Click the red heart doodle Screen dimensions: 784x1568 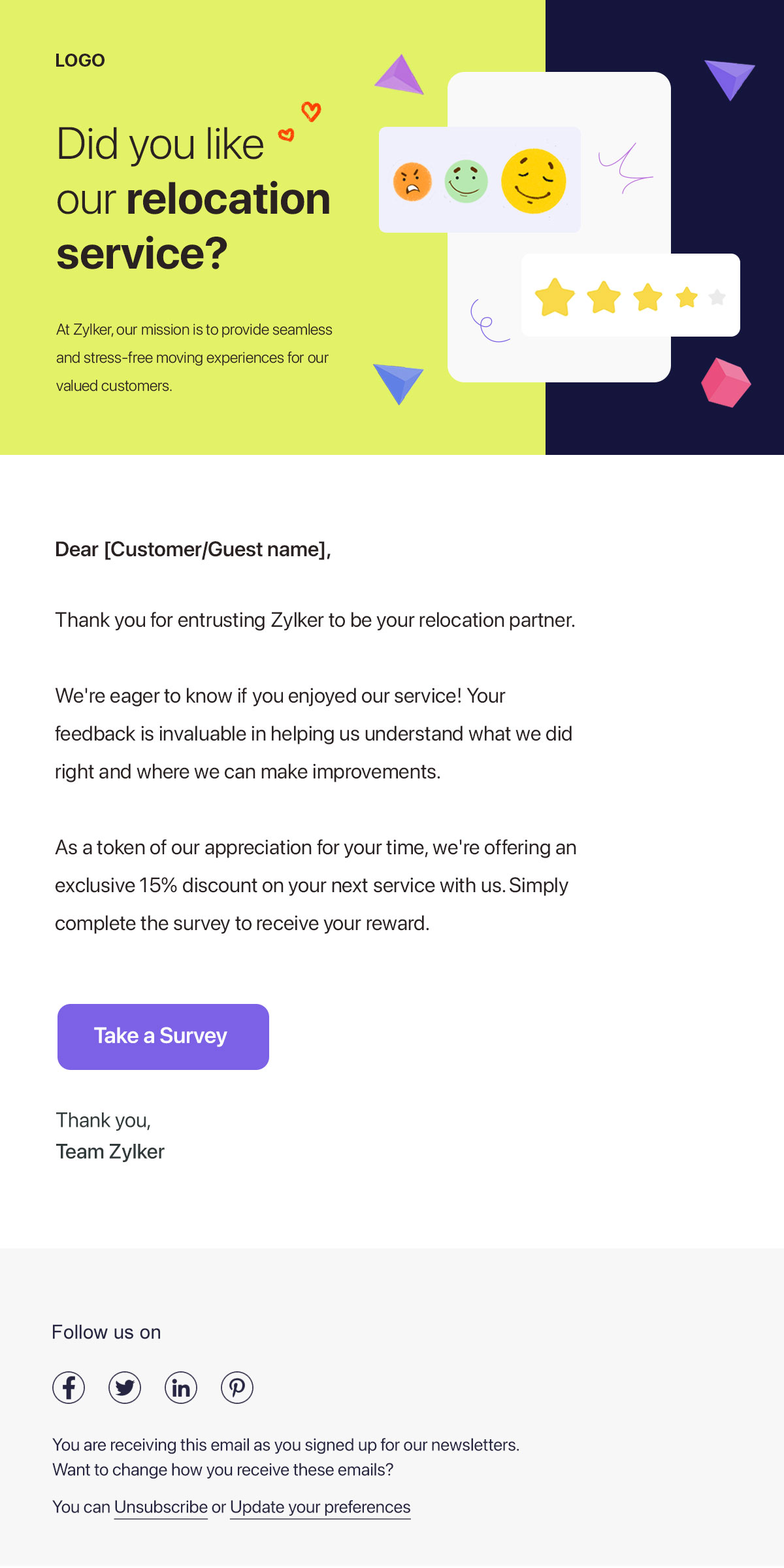point(311,111)
